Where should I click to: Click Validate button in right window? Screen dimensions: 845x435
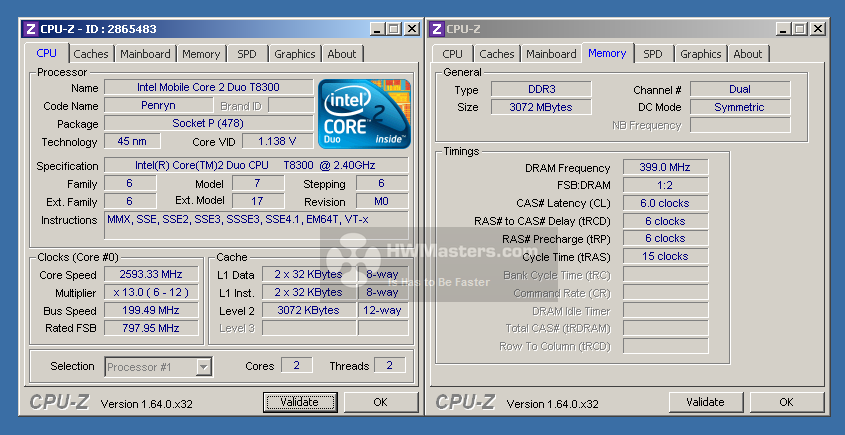click(x=705, y=402)
